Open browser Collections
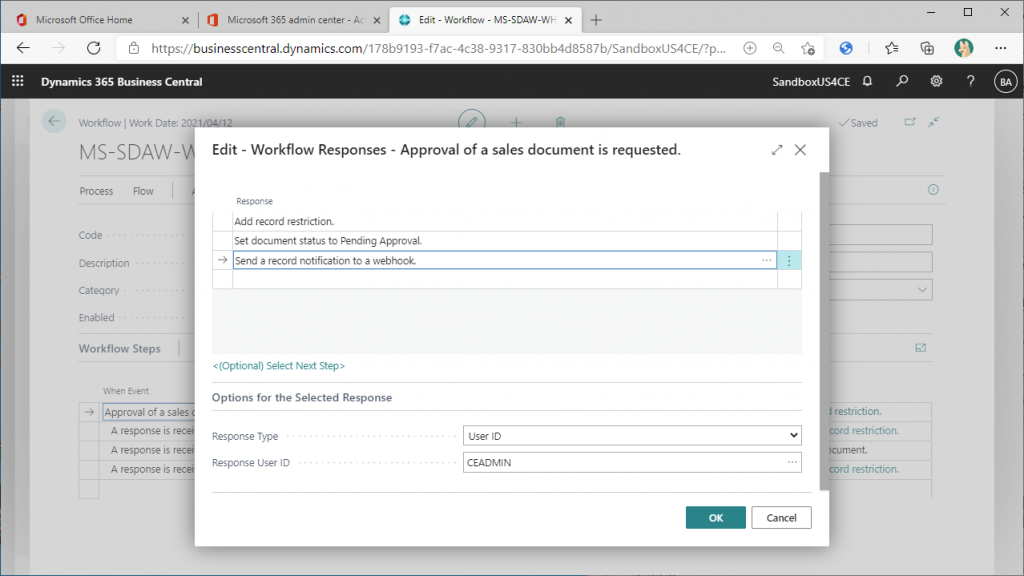Image resolution: width=1024 pixels, height=576 pixels. (x=927, y=48)
